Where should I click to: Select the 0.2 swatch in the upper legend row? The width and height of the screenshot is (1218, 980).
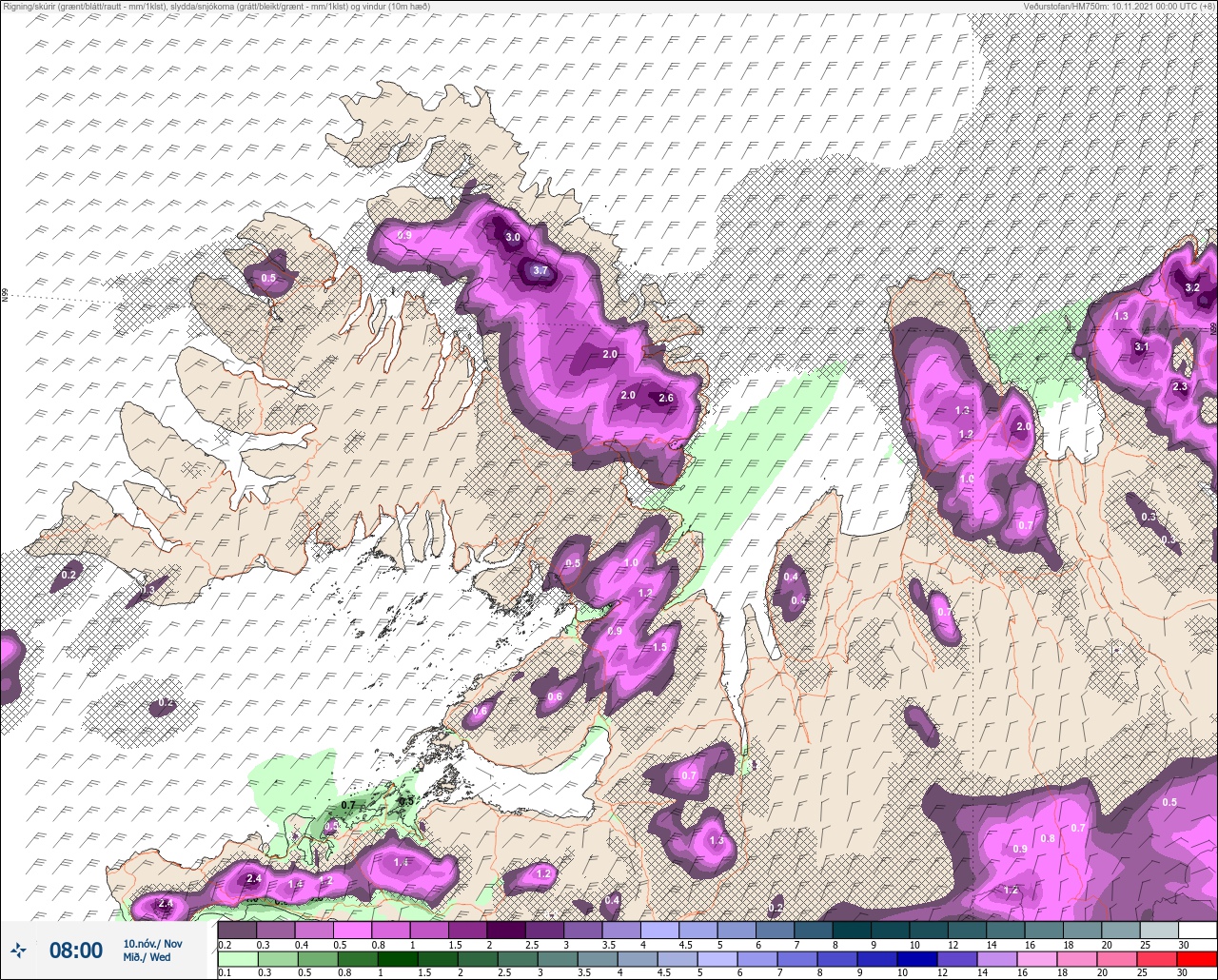(x=237, y=930)
